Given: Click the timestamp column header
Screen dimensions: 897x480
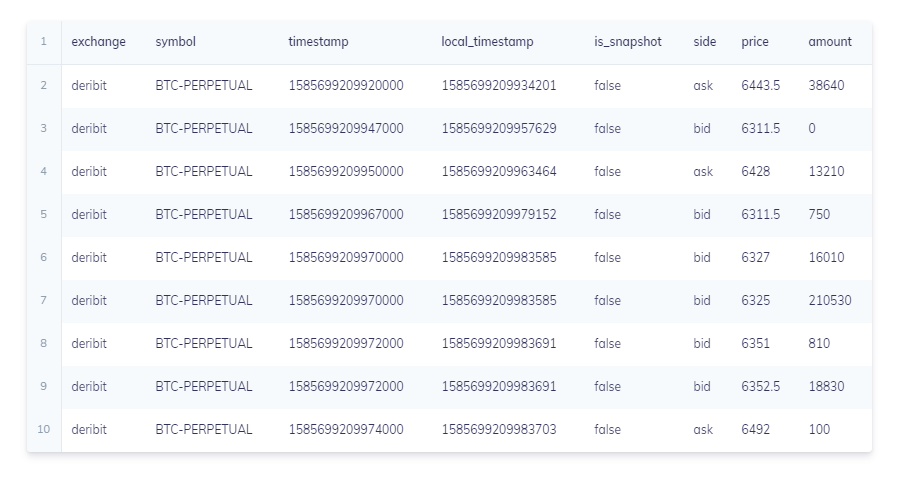Looking at the screenshot, I should [318, 42].
